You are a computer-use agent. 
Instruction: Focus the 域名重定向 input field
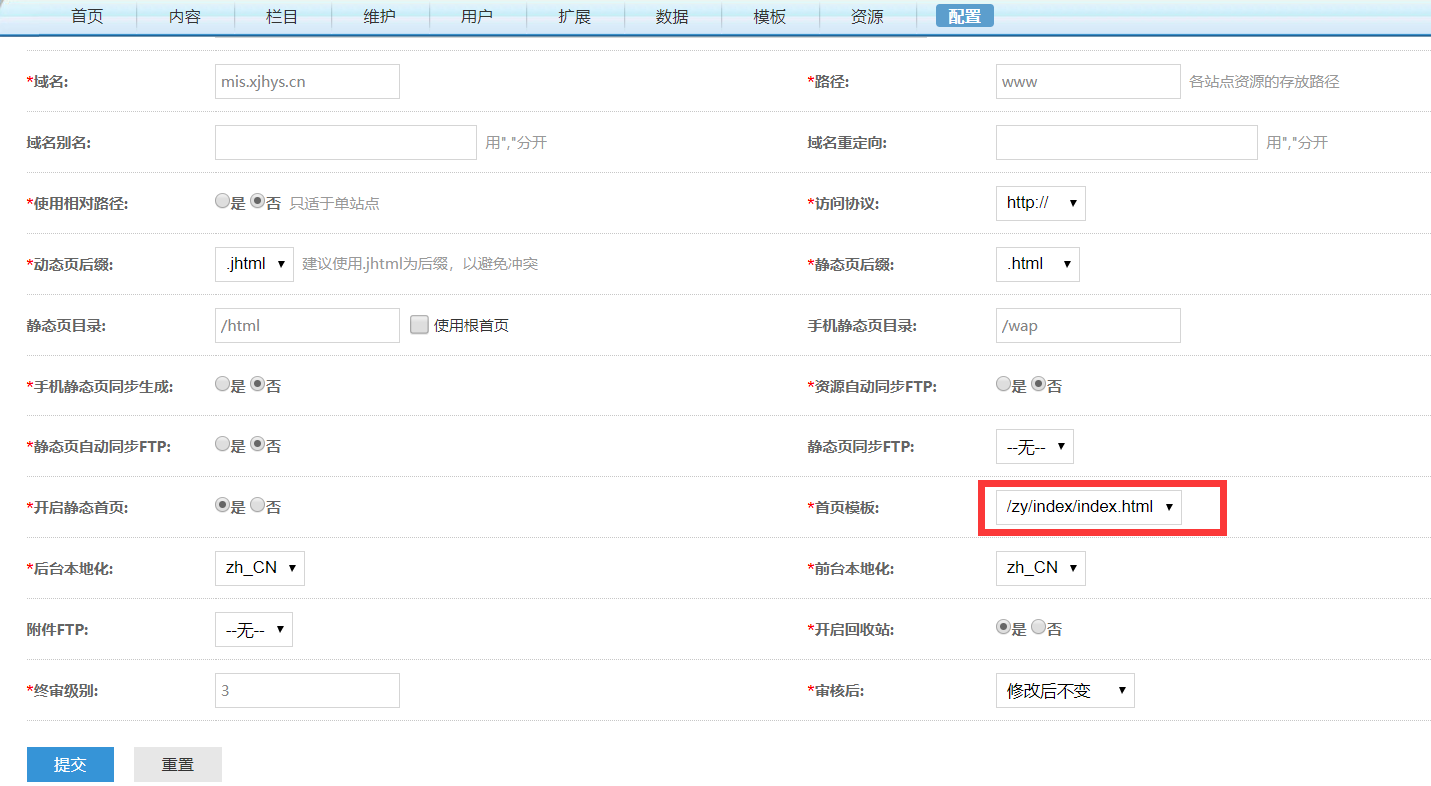[1127, 142]
